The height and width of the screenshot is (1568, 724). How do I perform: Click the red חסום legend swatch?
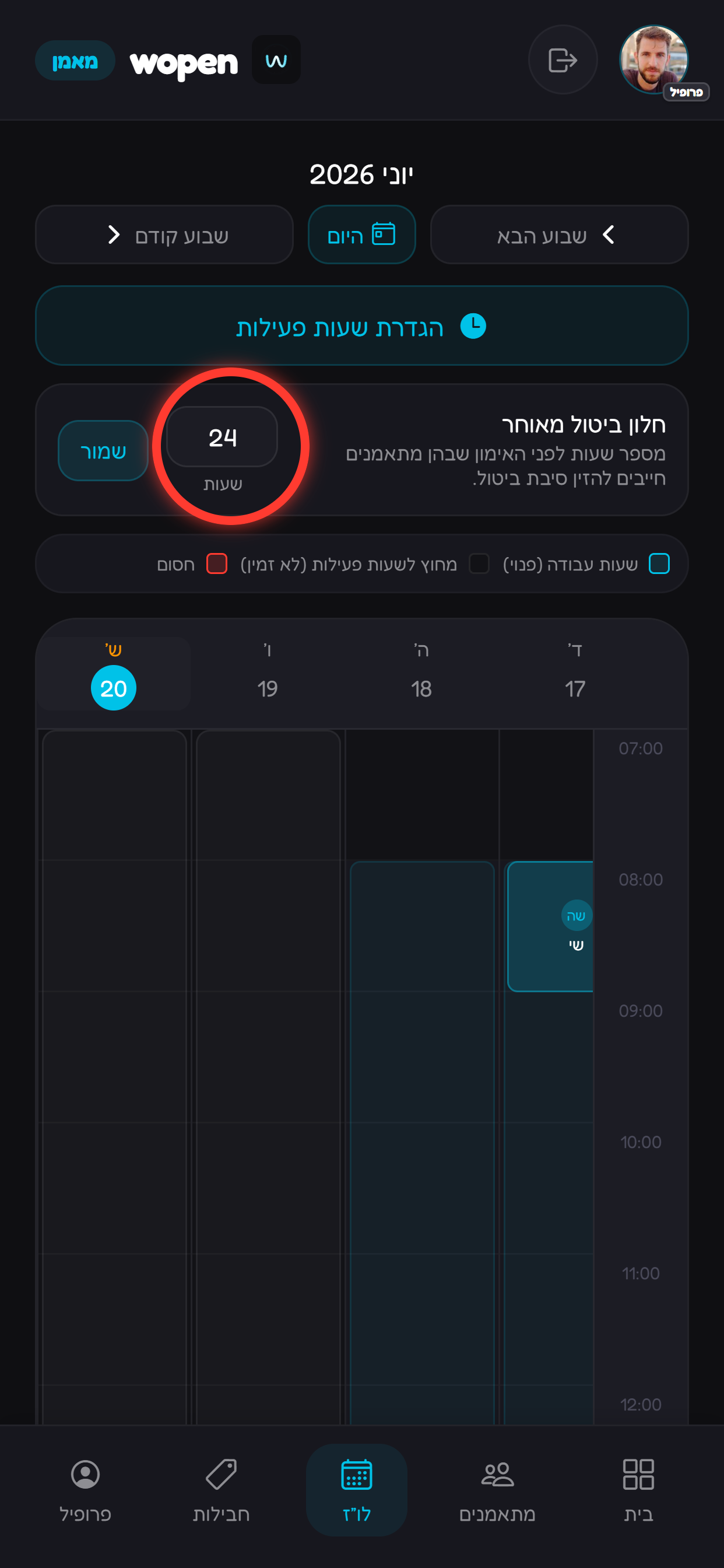217,563
